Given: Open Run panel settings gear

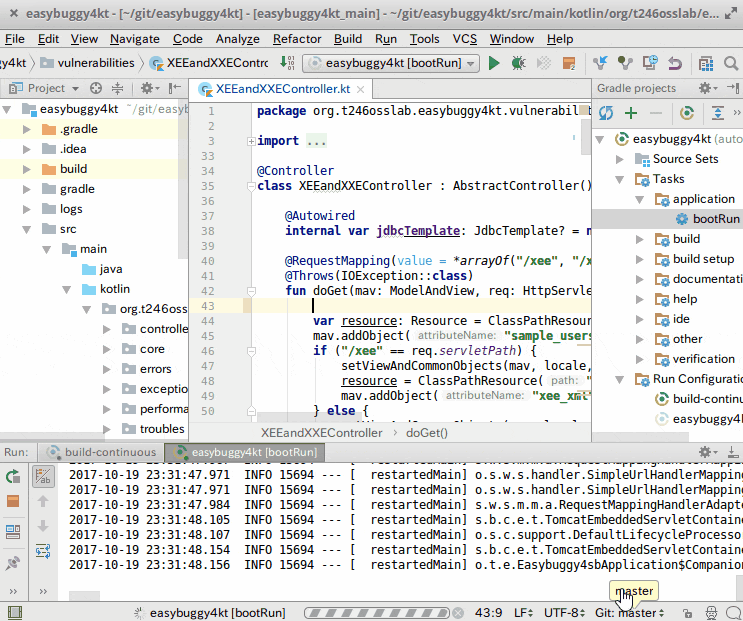Looking at the screenshot, I should click(708, 452).
